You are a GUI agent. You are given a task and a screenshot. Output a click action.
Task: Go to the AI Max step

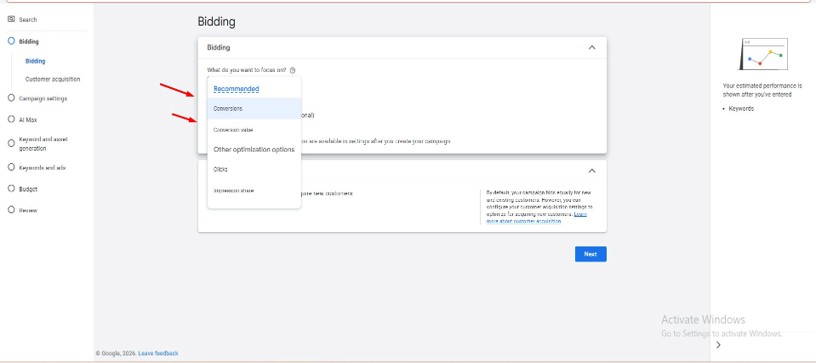pyautogui.click(x=28, y=120)
